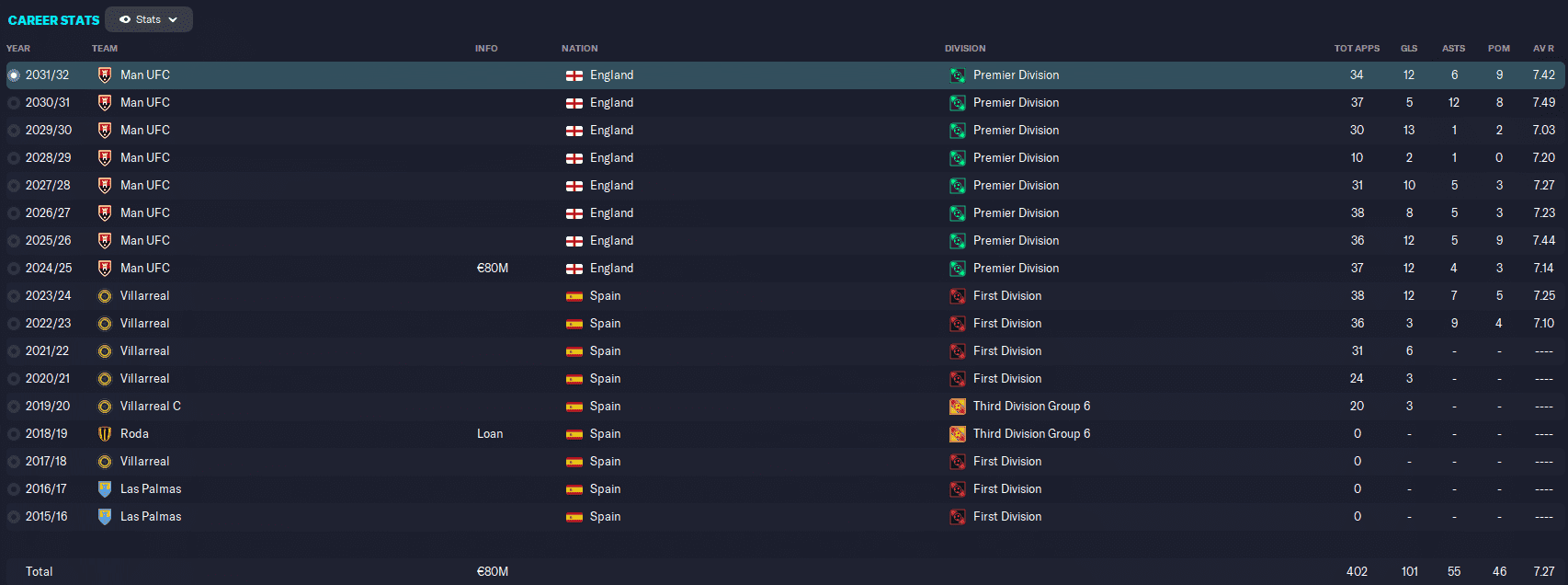Viewport: 1568px width, 585px height.
Task: Click Man UFC club badge in 2031/32 row
Action: [x=105, y=75]
